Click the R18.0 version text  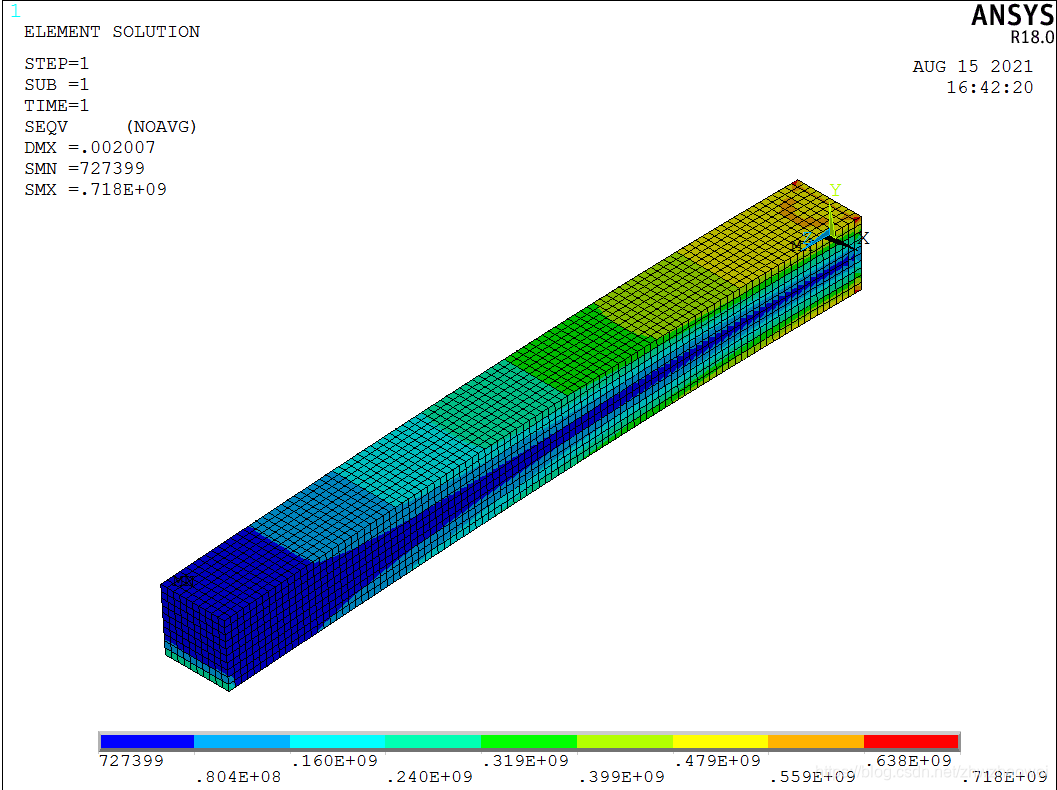coord(1031,38)
